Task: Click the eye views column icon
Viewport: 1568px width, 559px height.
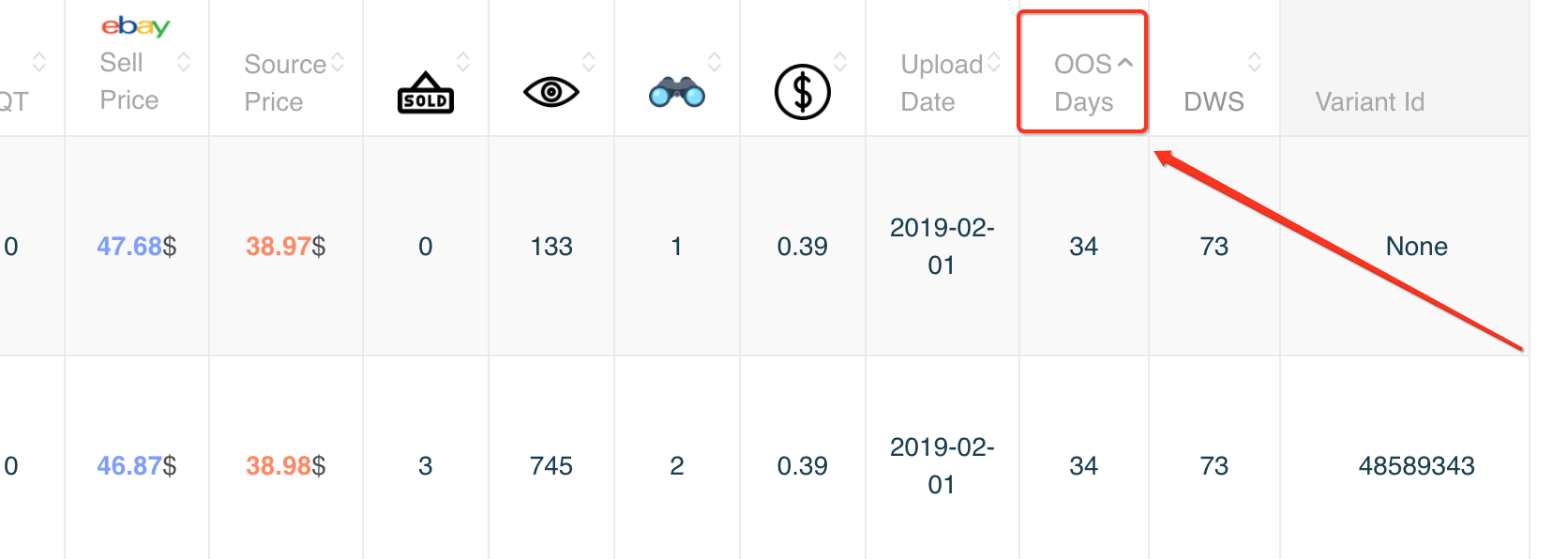Action: [x=551, y=92]
